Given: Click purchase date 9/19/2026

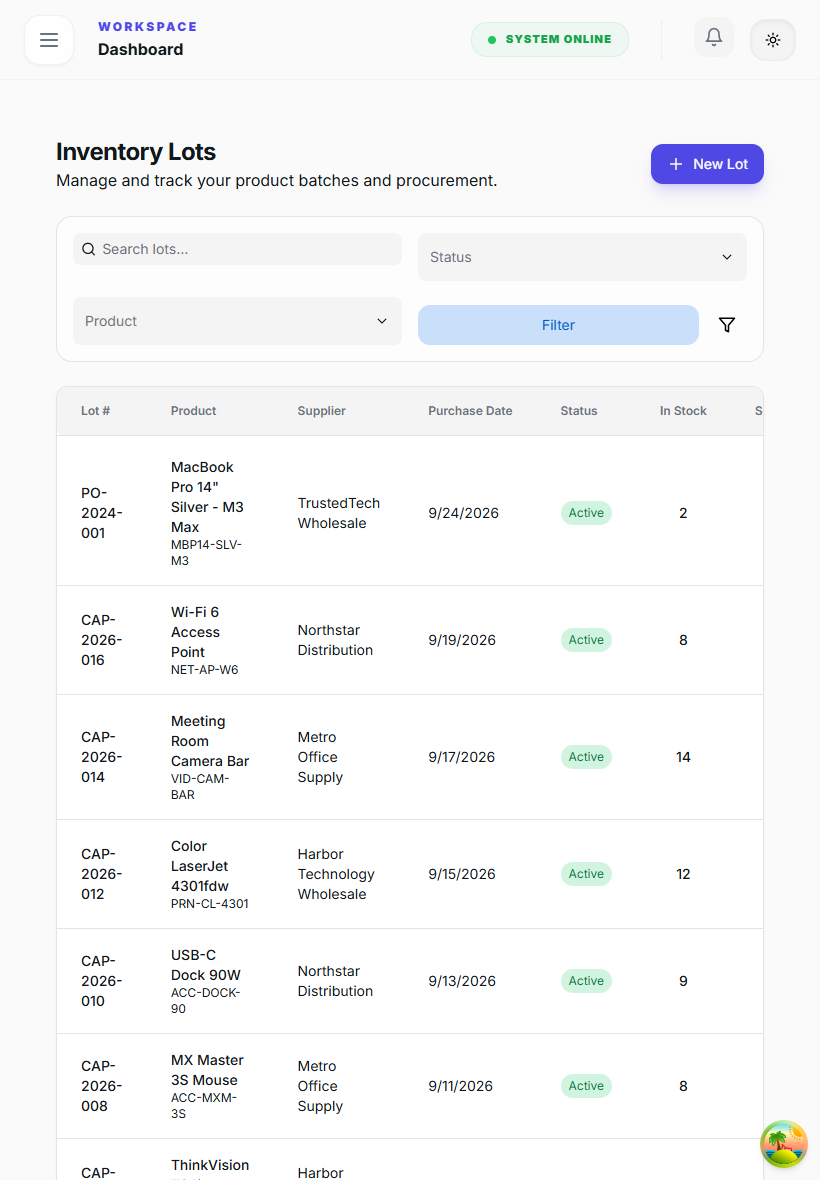Looking at the screenshot, I should tap(462, 640).
